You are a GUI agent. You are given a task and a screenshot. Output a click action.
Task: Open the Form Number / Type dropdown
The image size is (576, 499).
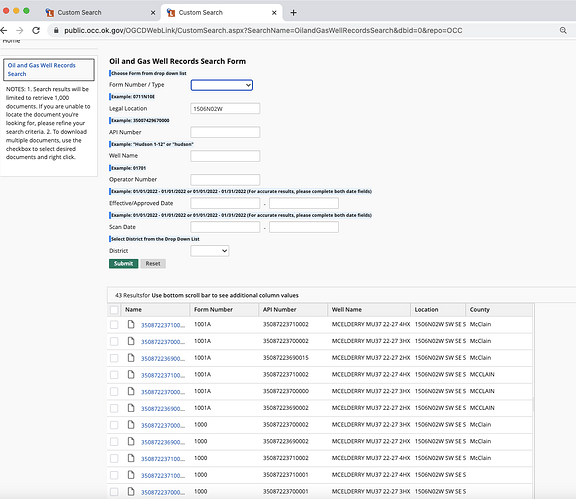tap(222, 85)
